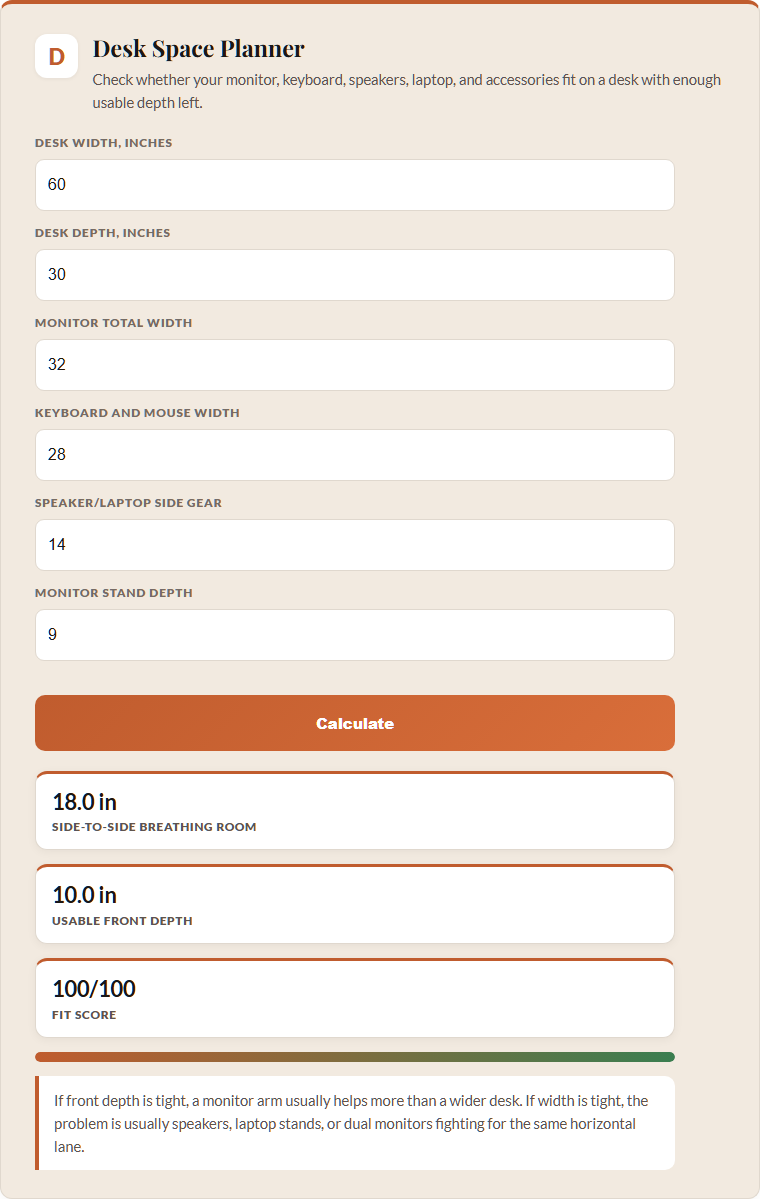The image size is (760, 1200).
Task: Click the Monitor Stand Depth field showing 9
Action: [355, 635]
